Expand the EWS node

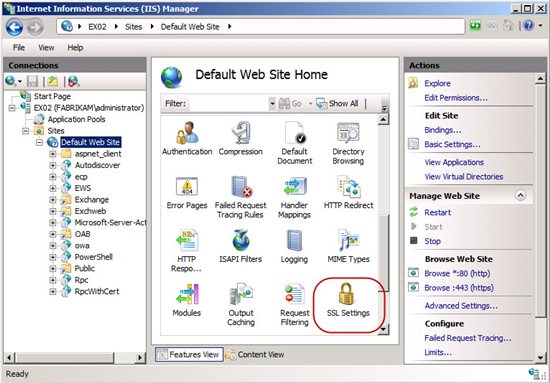pos(53,188)
